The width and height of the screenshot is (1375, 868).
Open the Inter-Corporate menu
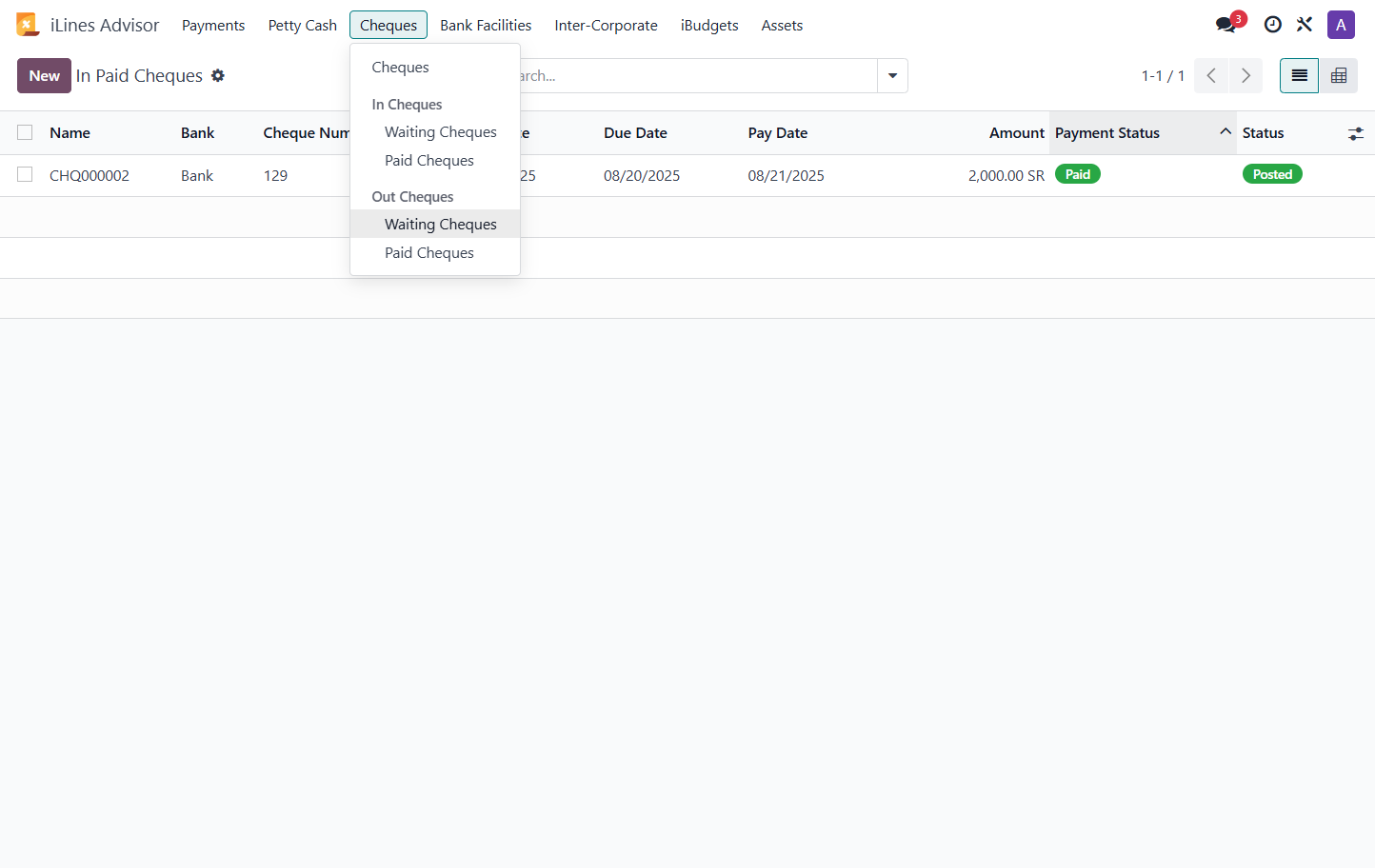pyautogui.click(x=607, y=26)
